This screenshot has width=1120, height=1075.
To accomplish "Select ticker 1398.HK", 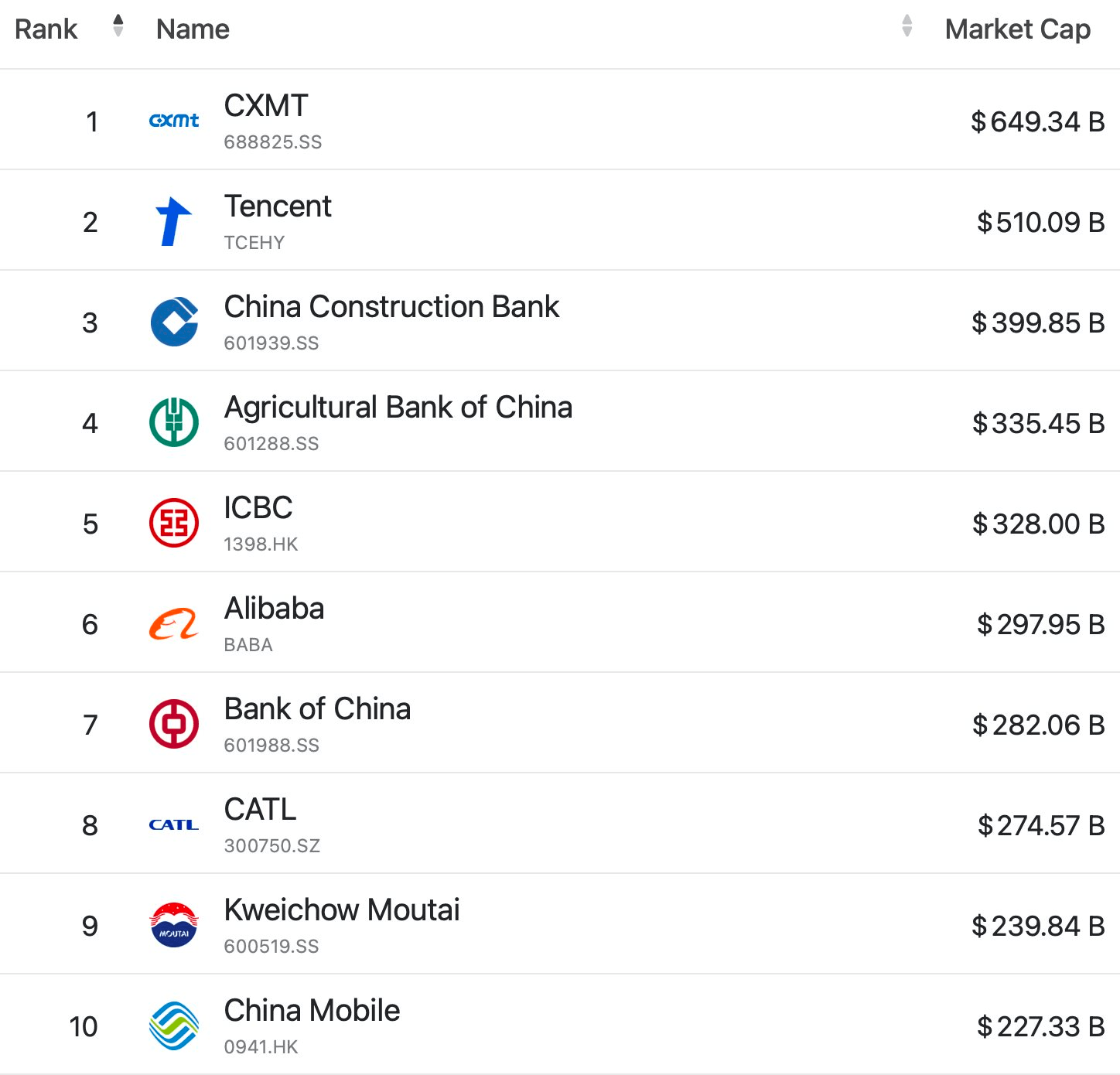I will (x=261, y=544).
